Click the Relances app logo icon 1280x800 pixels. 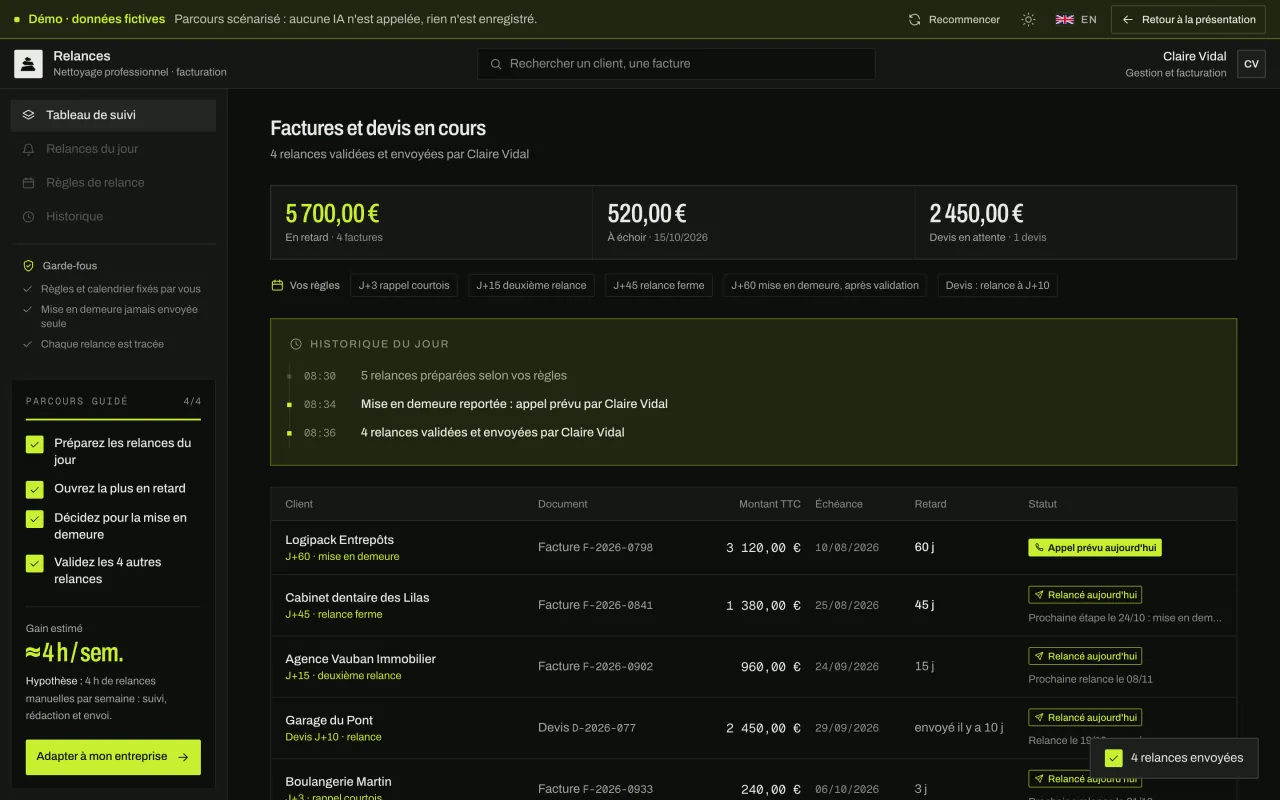(x=28, y=64)
